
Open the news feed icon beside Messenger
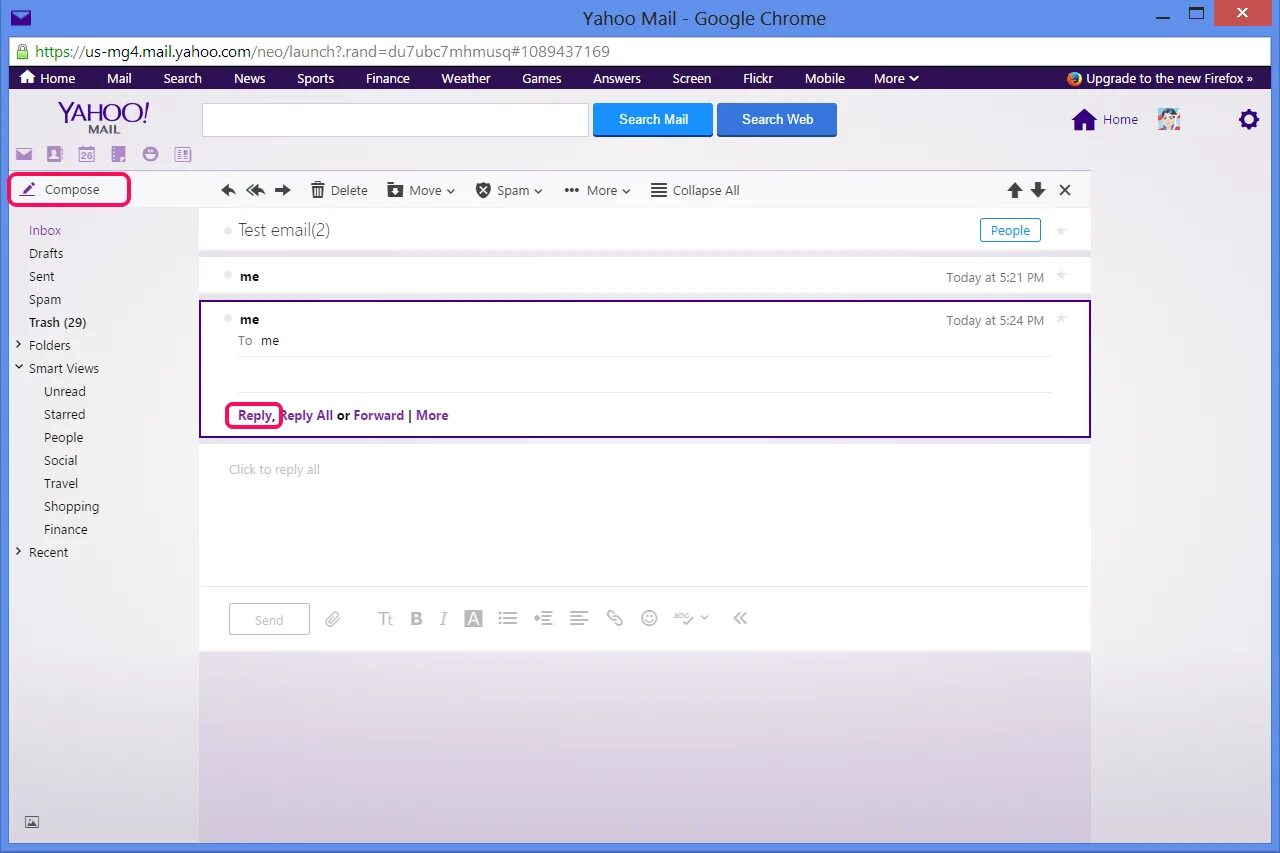(183, 154)
